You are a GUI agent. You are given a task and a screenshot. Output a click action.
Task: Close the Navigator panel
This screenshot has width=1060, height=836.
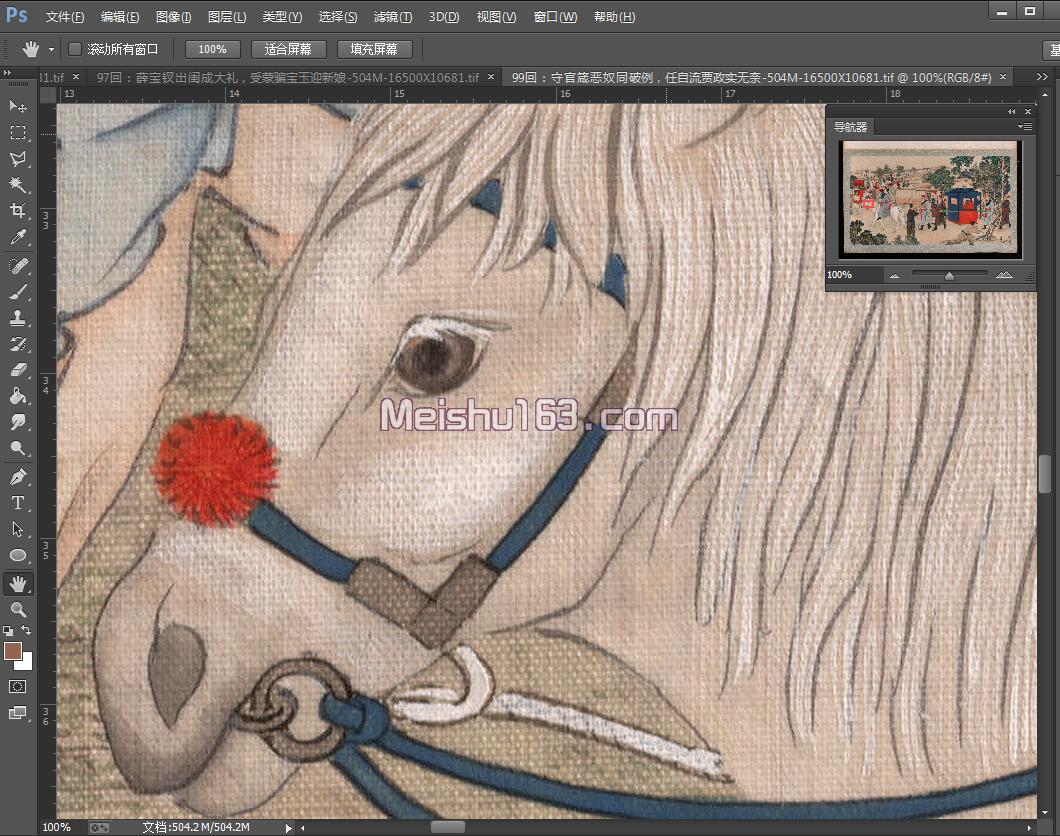[1028, 112]
